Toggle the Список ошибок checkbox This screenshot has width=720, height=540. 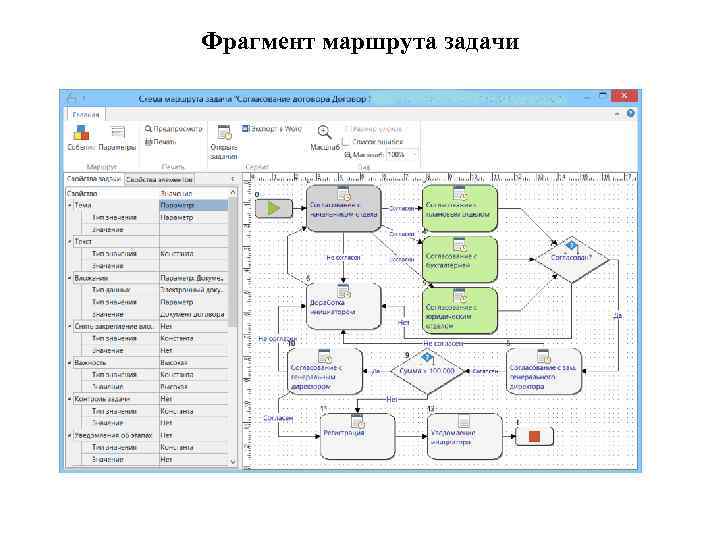click(348, 142)
